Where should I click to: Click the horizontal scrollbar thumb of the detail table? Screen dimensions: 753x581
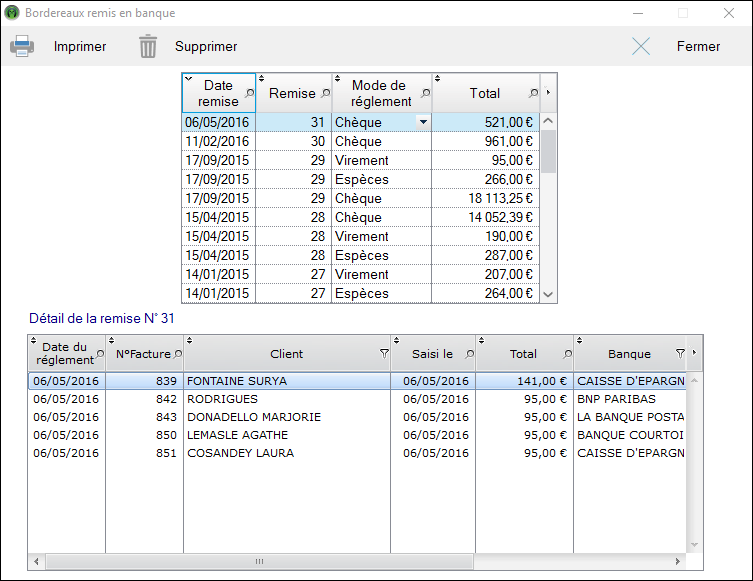click(x=258, y=562)
